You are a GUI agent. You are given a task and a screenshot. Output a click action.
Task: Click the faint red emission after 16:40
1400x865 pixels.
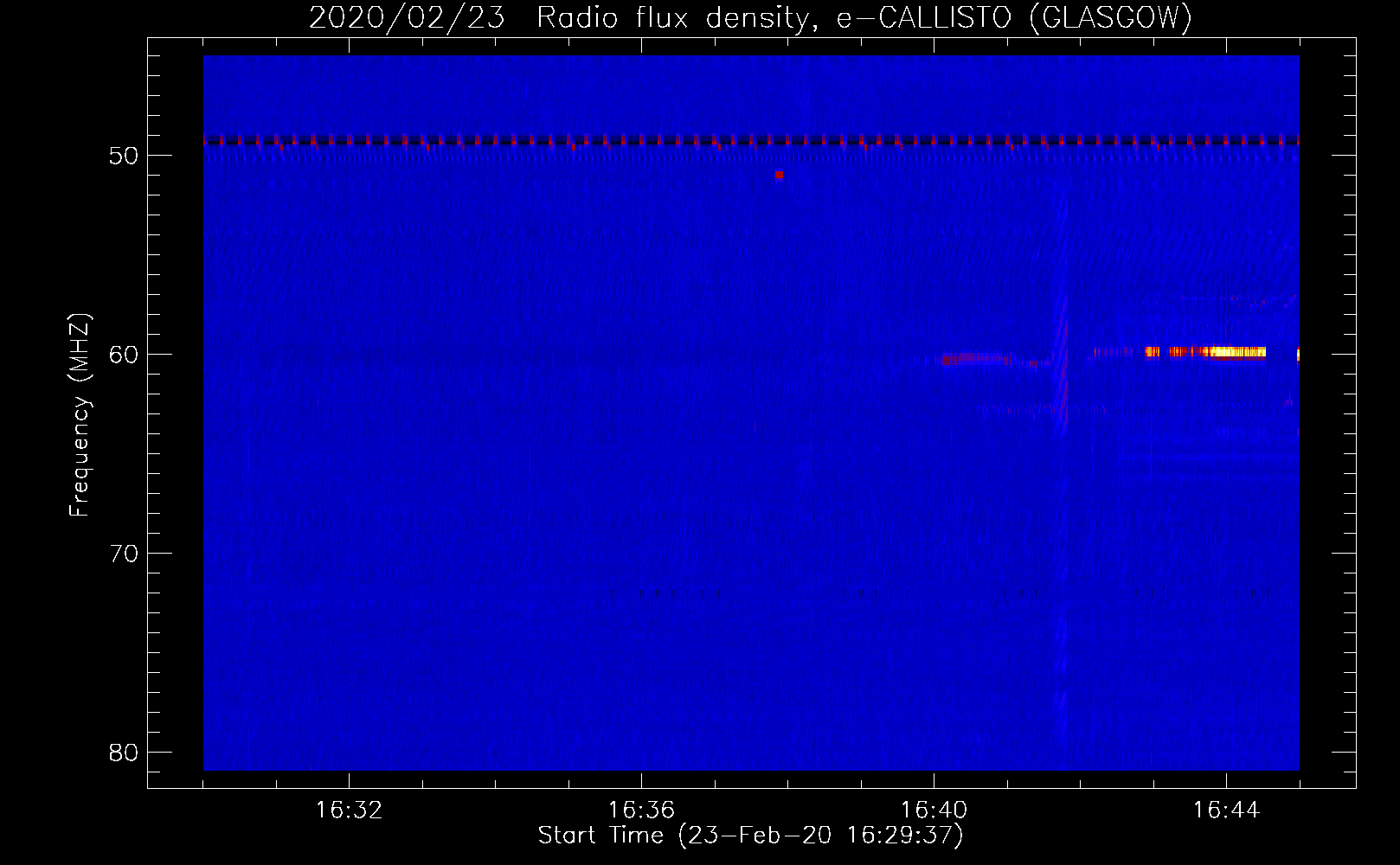click(x=975, y=358)
